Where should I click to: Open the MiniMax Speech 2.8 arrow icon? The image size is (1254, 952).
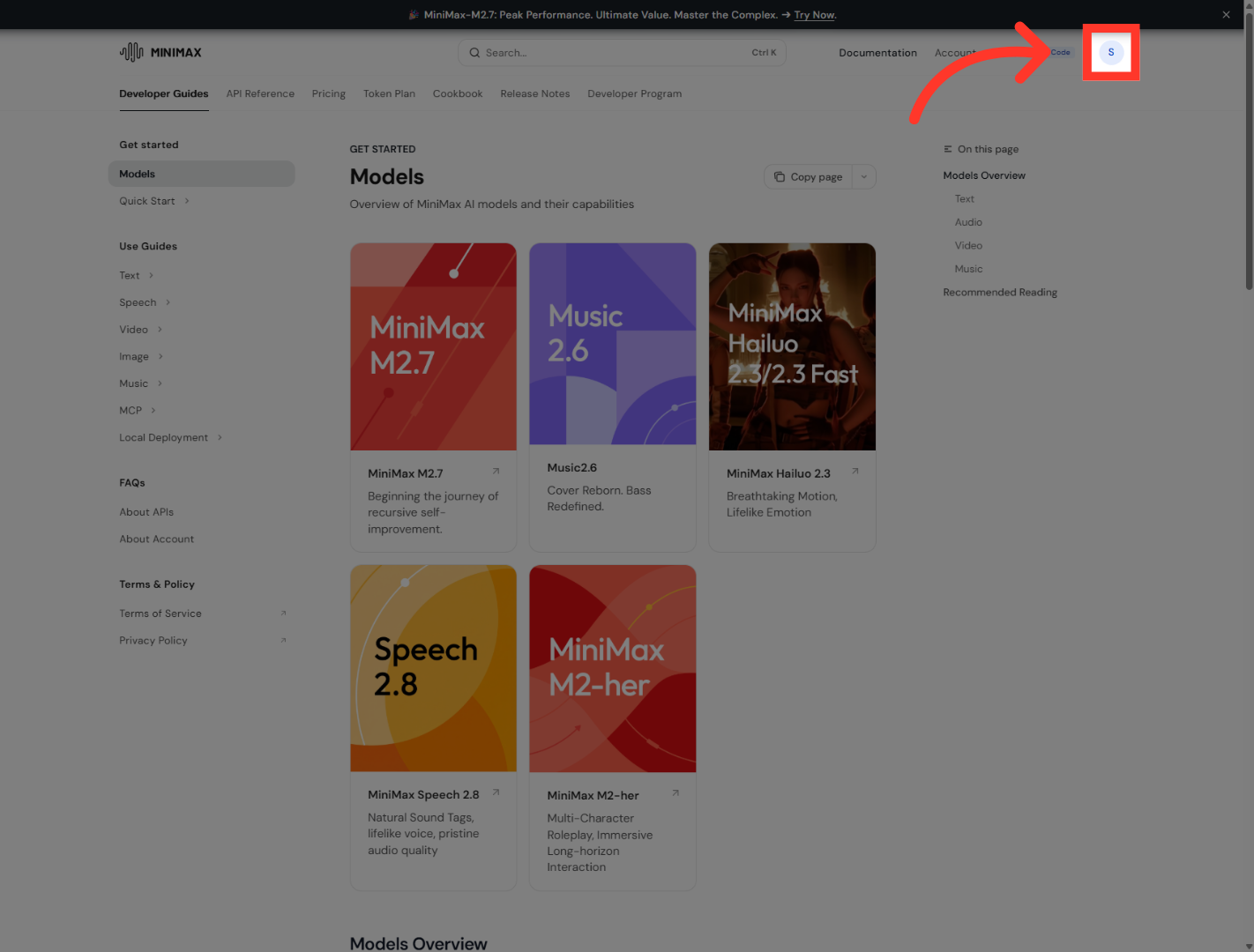pos(496,792)
